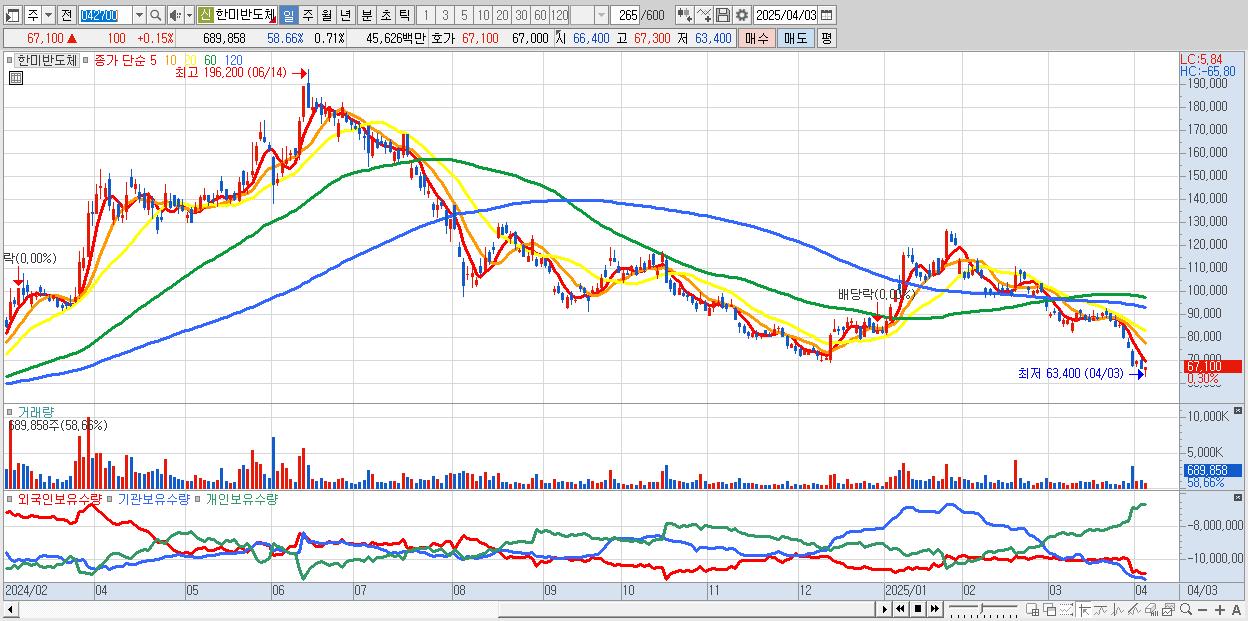Choose the 60 interval button
This screenshot has height=621, width=1248.
point(540,15)
